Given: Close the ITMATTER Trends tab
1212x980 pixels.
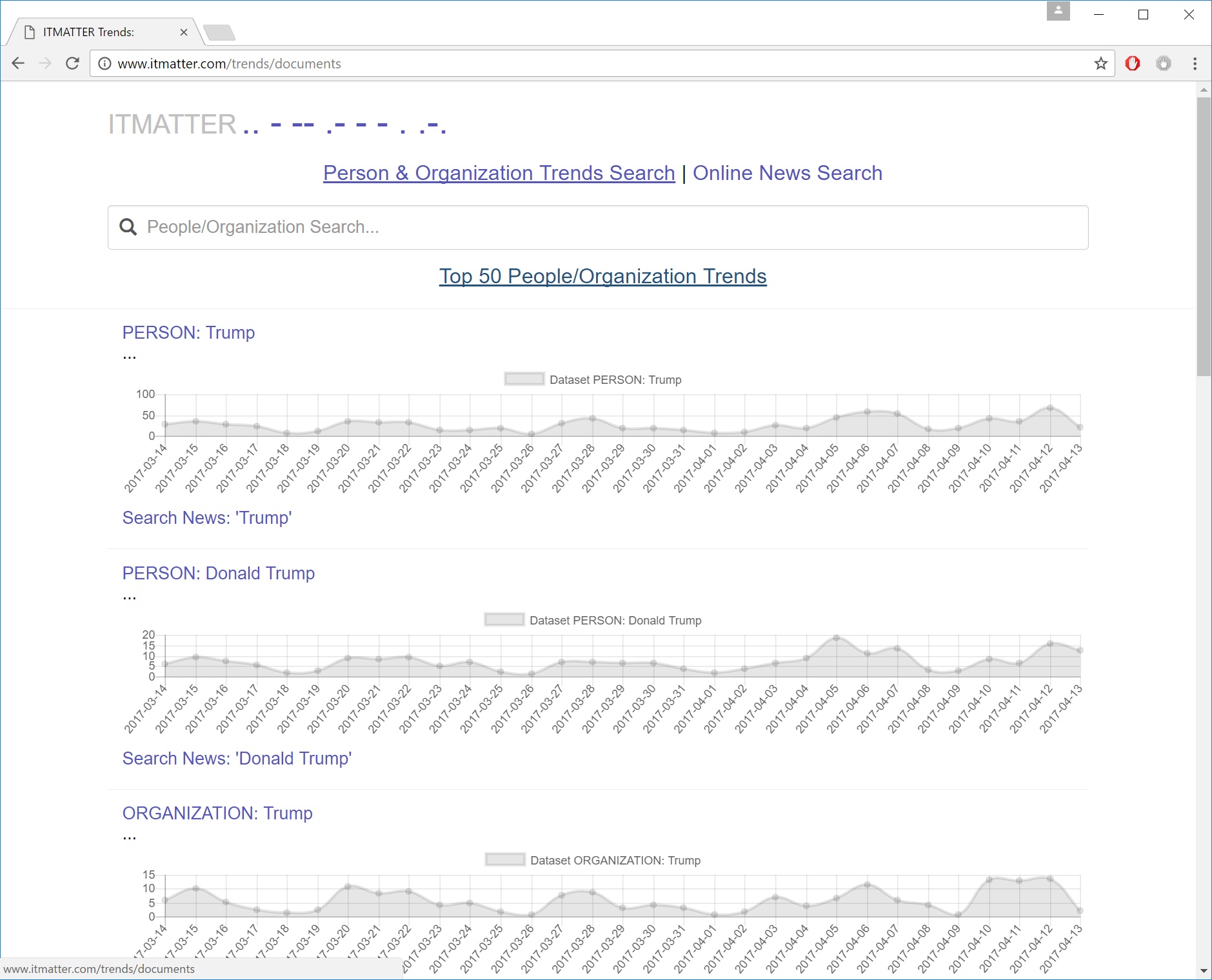Looking at the screenshot, I should [x=184, y=32].
